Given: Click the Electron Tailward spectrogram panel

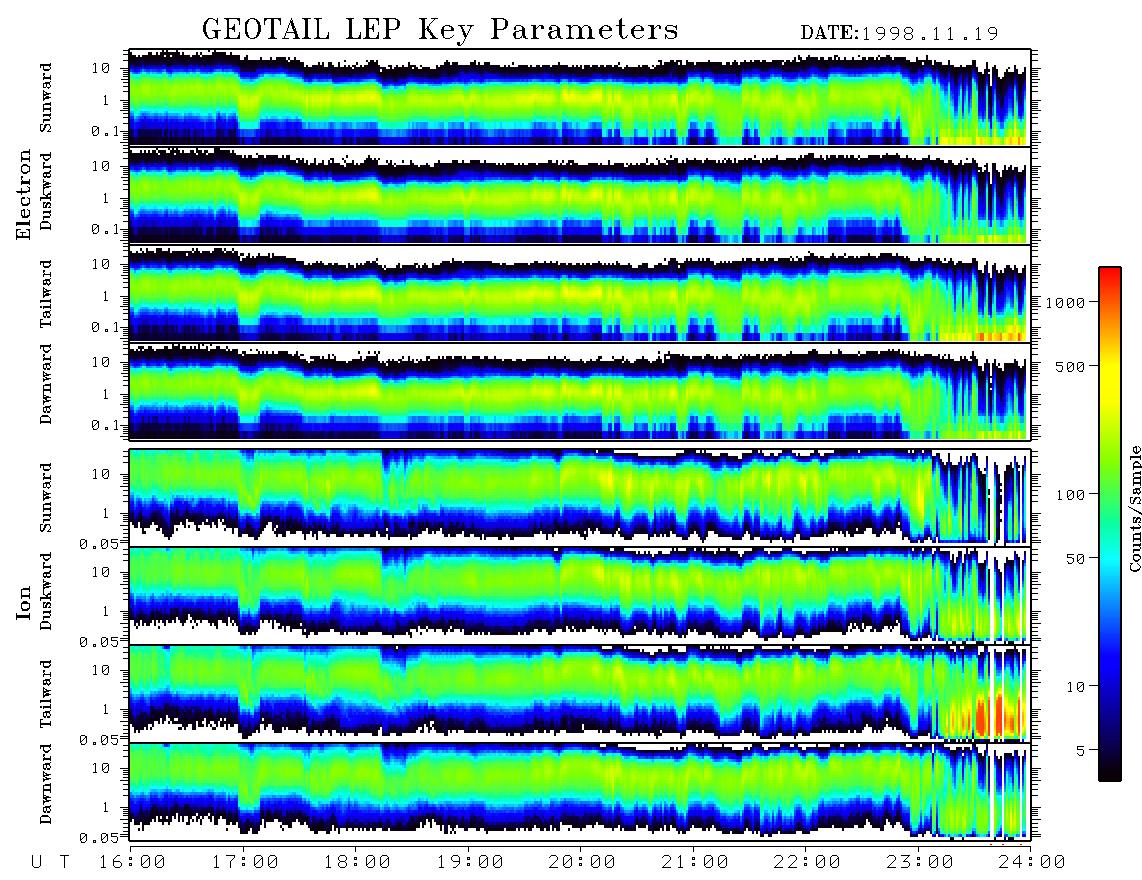Looking at the screenshot, I should [579, 293].
